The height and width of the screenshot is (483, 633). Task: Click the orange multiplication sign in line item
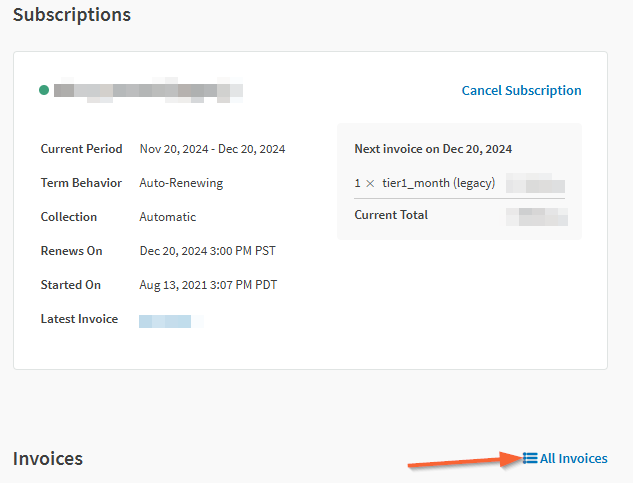(x=369, y=184)
